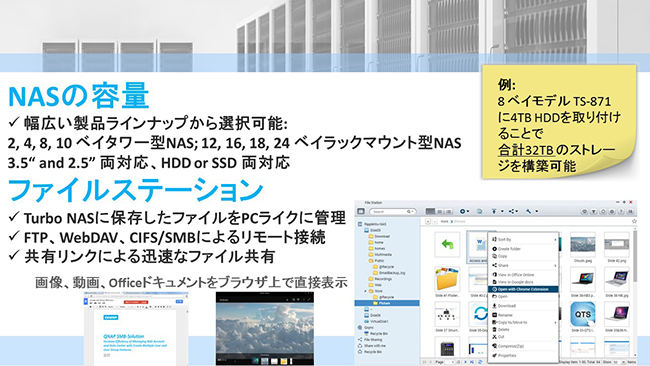Collapse the Work folder tree arrow
This screenshot has height=366, width=650.
coord(365,291)
